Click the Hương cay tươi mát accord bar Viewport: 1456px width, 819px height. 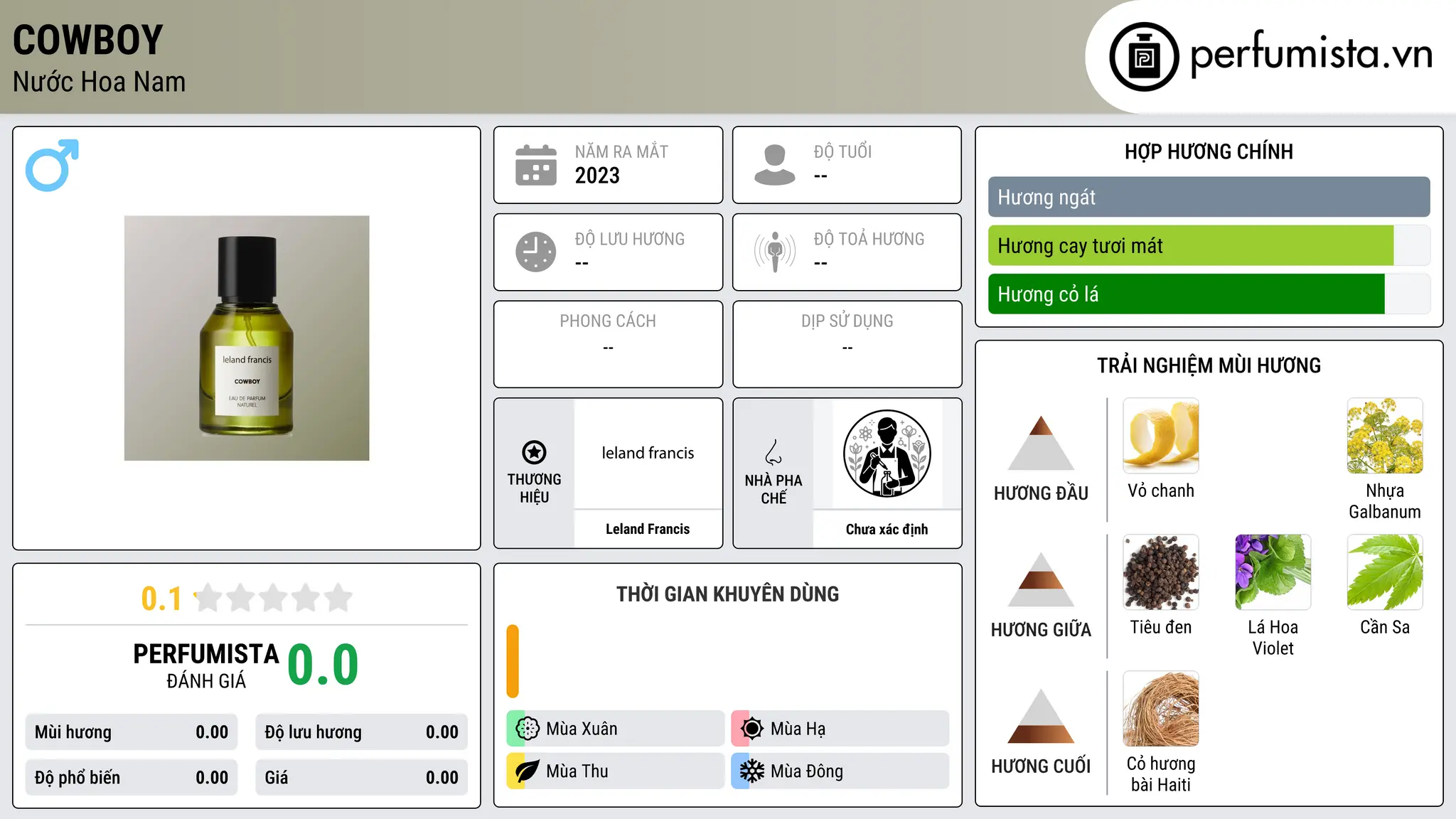coord(1209,246)
